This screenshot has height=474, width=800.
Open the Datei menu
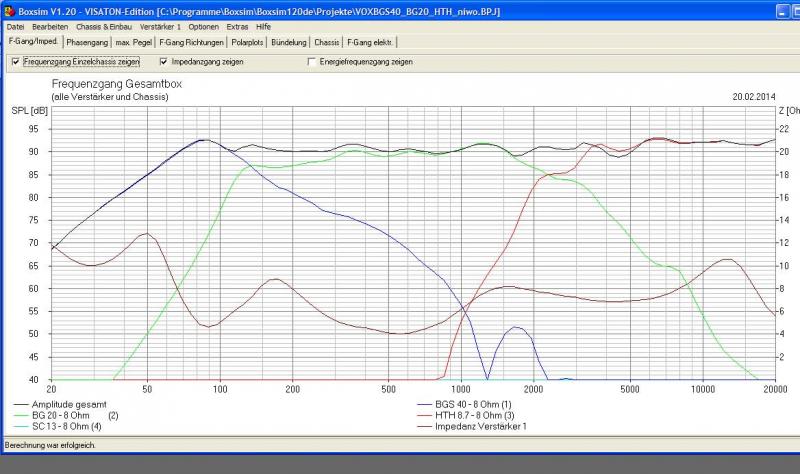coord(16,27)
